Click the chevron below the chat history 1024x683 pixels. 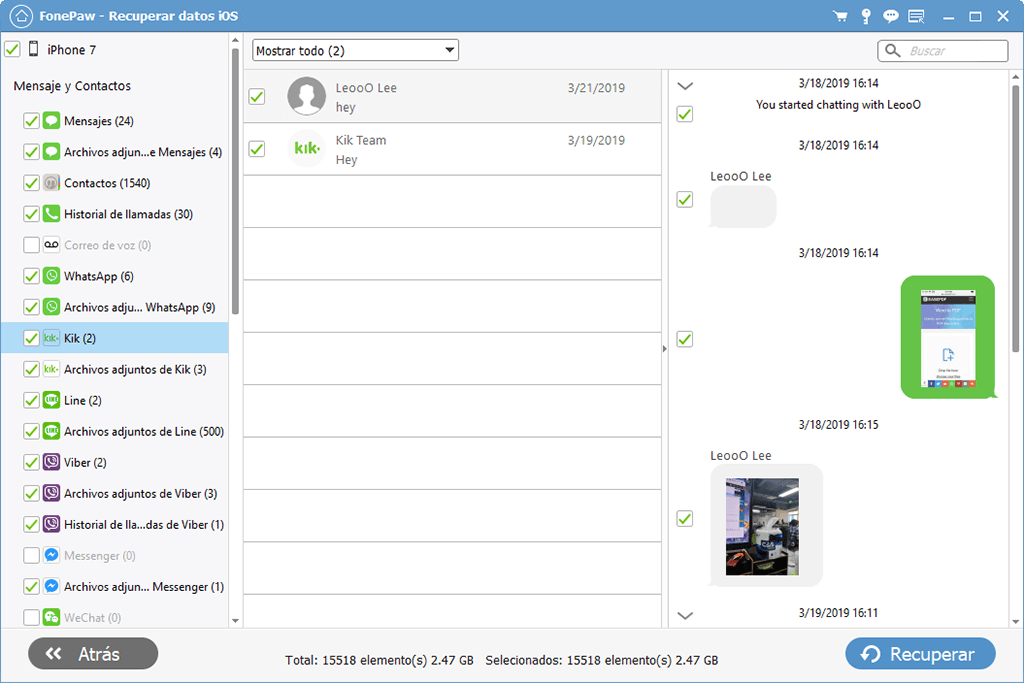(685, 615)
